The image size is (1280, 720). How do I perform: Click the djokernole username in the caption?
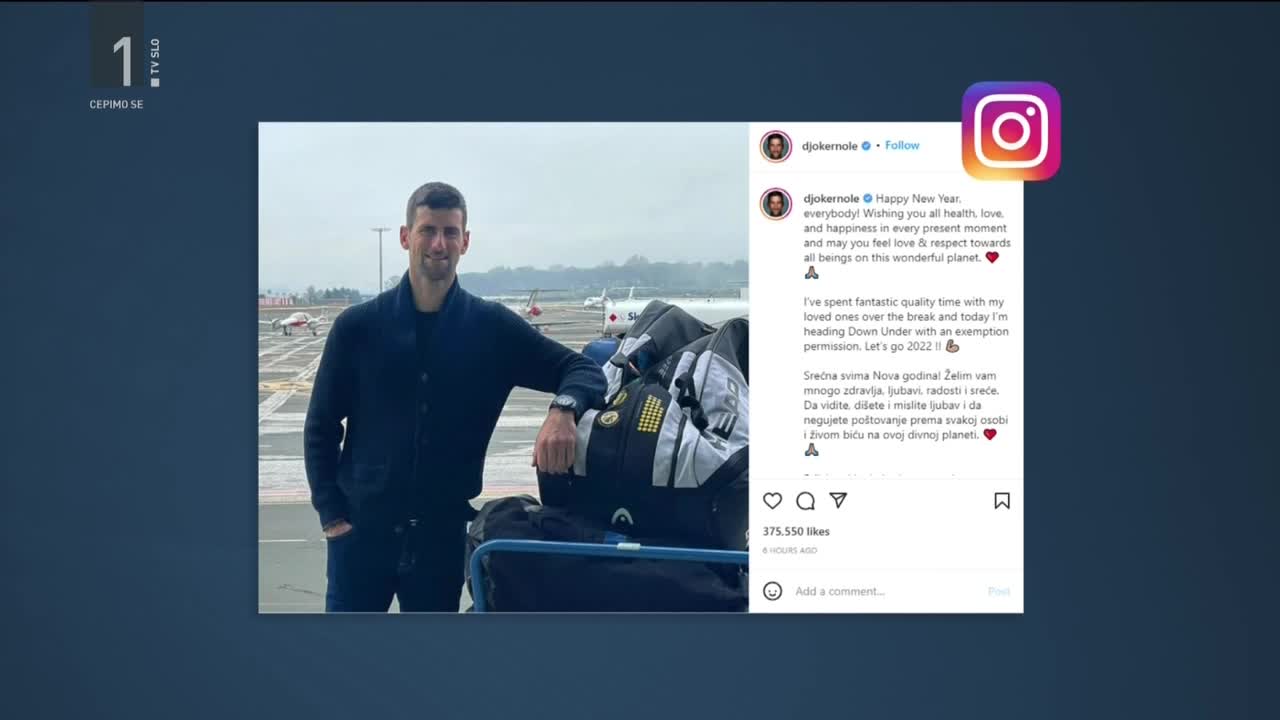[832, 199]
